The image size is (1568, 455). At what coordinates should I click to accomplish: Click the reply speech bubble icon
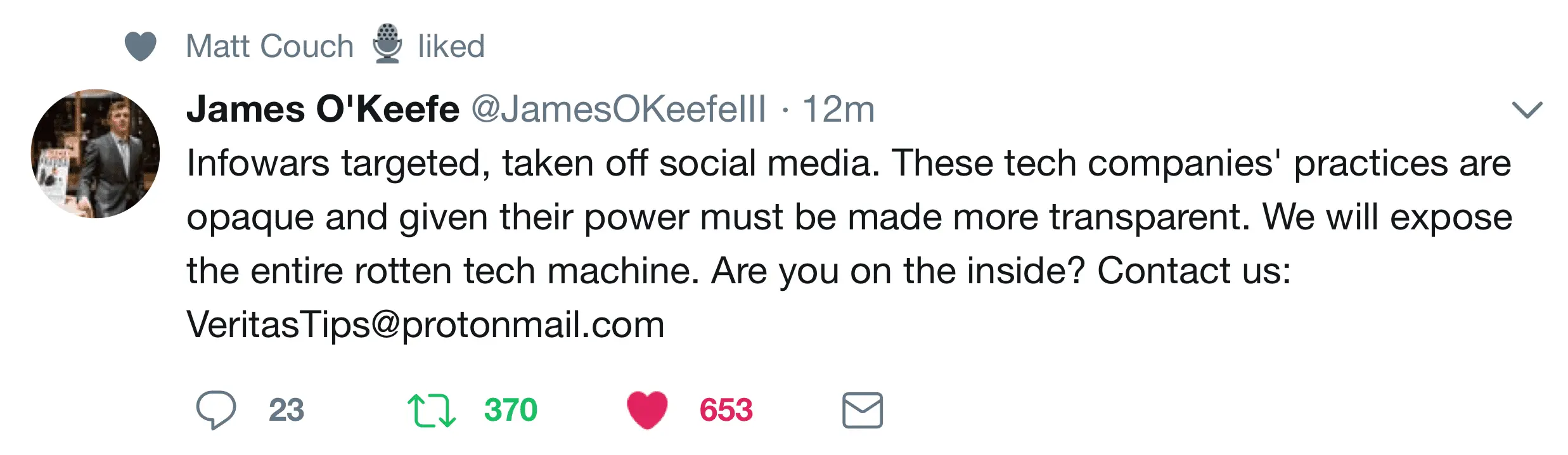215,410
